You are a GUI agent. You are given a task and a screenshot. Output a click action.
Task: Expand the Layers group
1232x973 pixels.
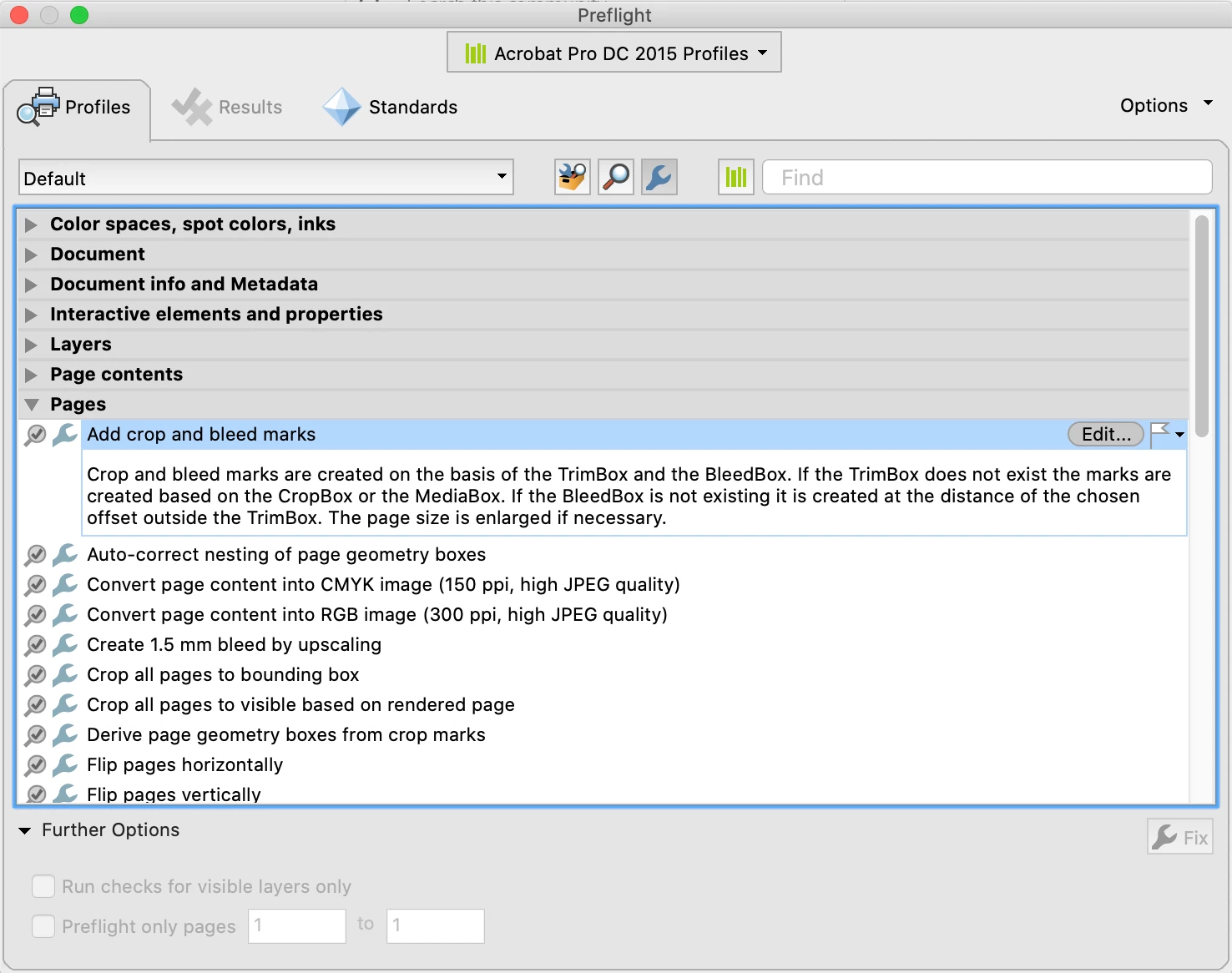[x=31, y=345]
